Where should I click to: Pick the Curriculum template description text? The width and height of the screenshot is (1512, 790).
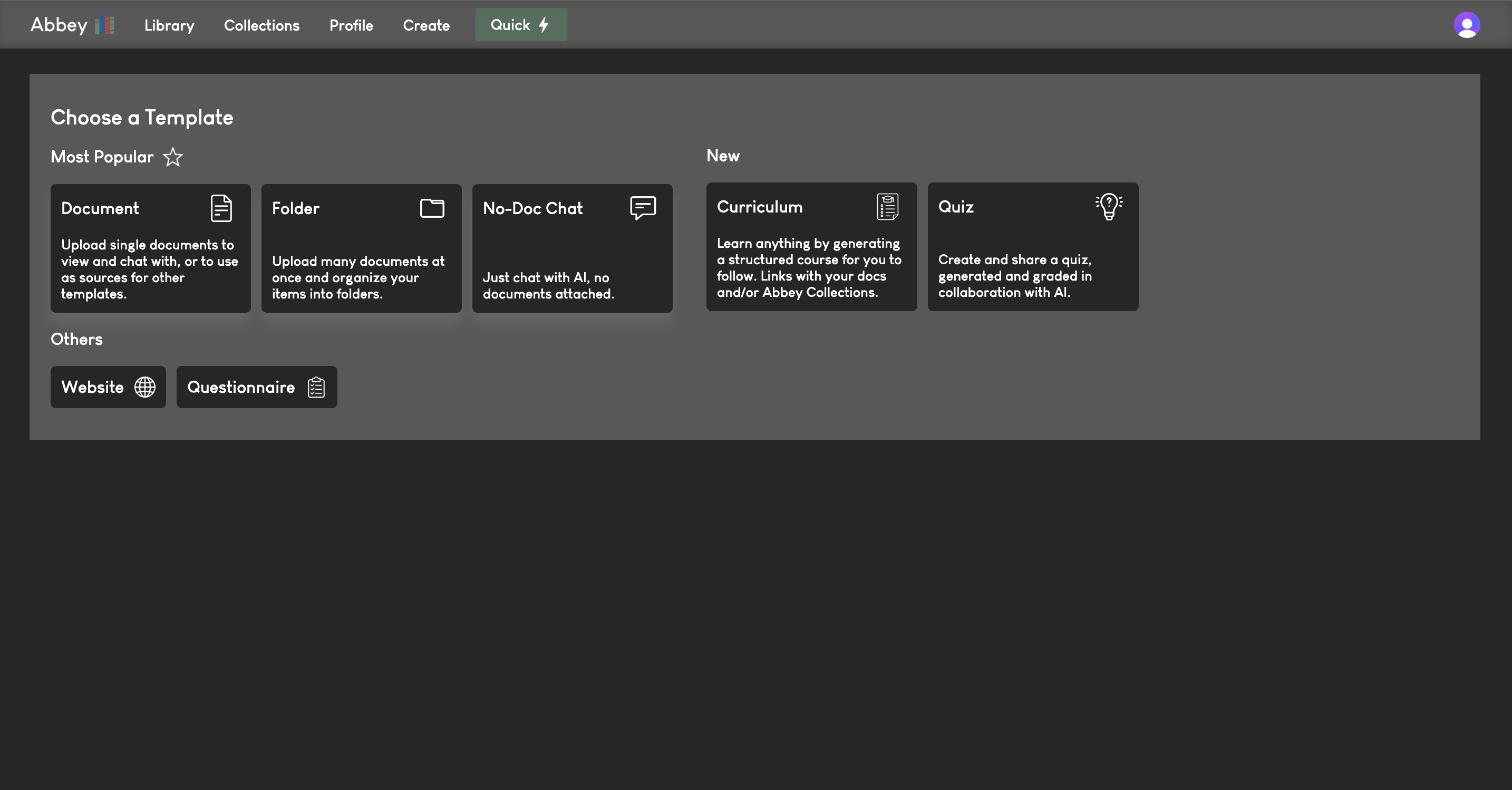coord(809,268)
